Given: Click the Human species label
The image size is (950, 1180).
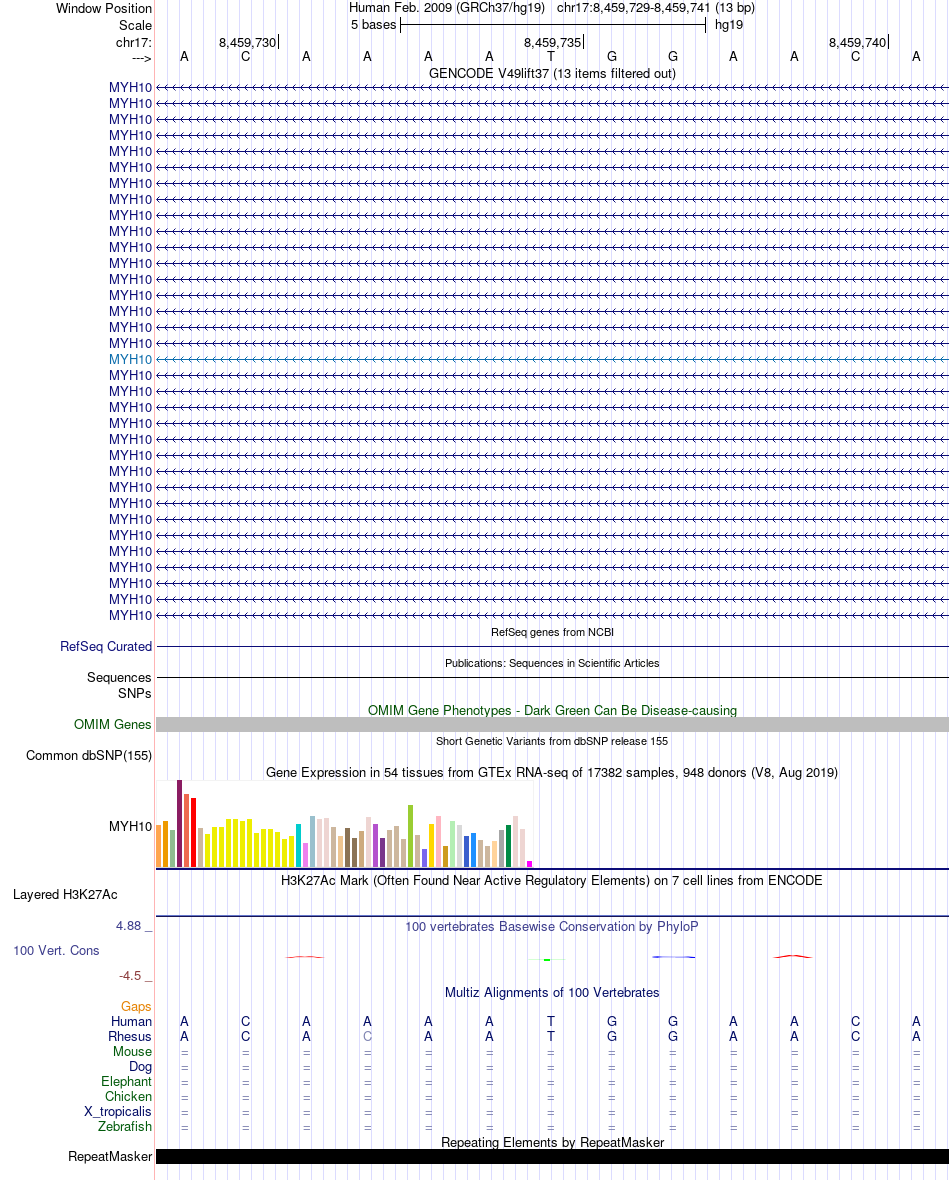Looking at the screenshot, I should (x=131, y=1022).
